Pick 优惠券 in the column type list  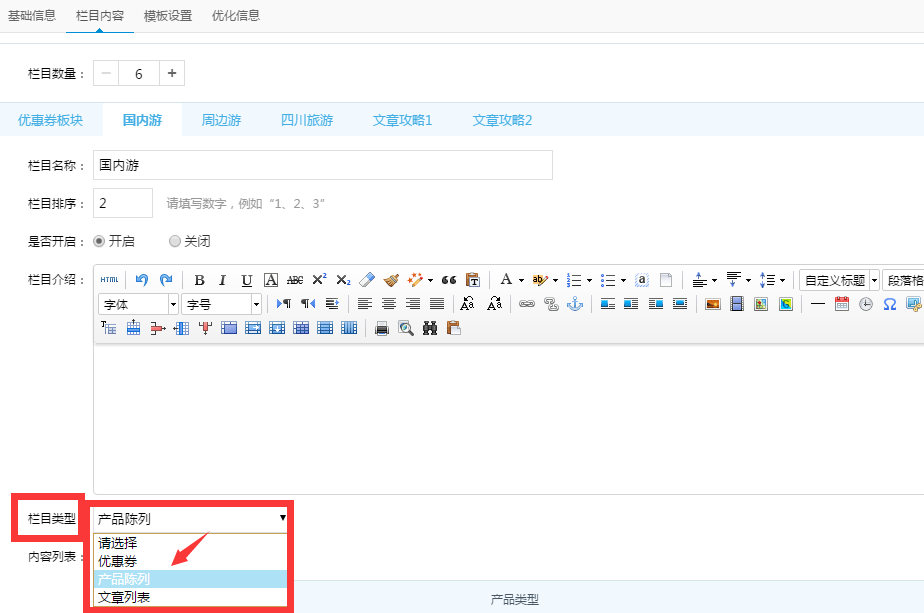click(118, 561)
